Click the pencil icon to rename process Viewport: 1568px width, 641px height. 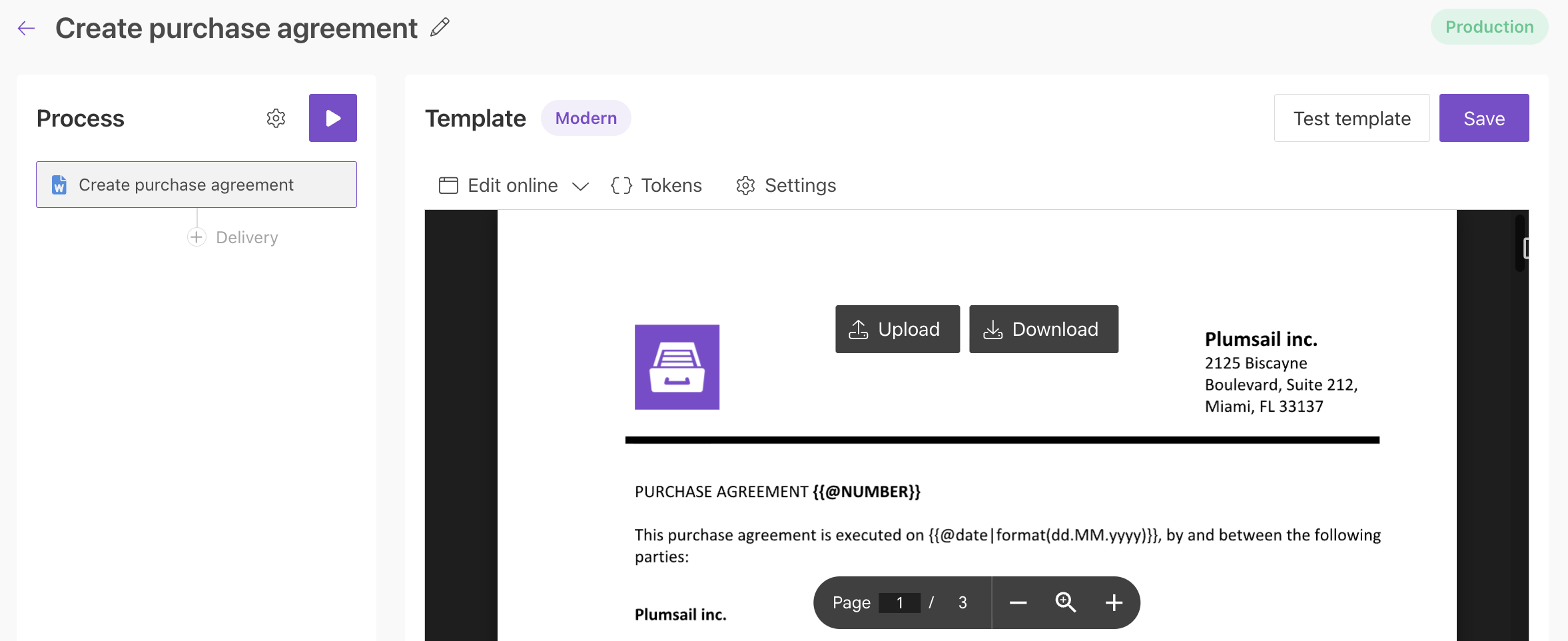[x=440, y=28]
